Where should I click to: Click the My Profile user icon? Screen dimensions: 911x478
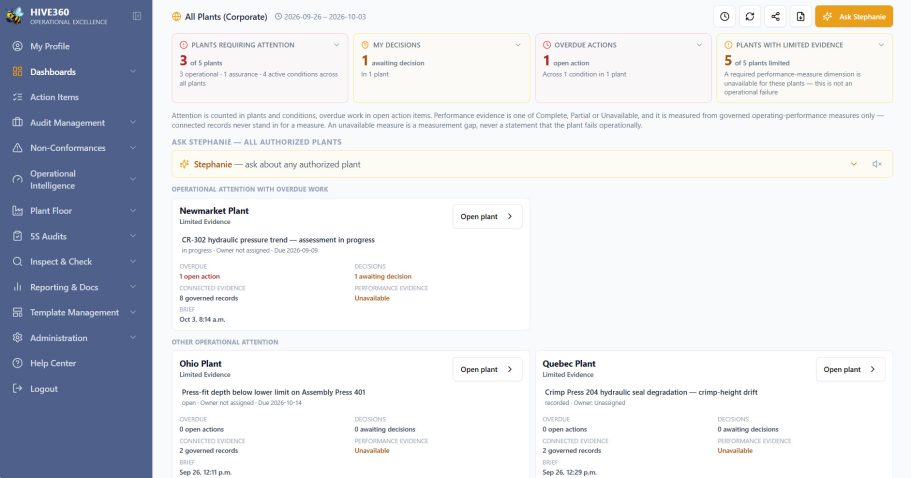[x=17, y=46]
